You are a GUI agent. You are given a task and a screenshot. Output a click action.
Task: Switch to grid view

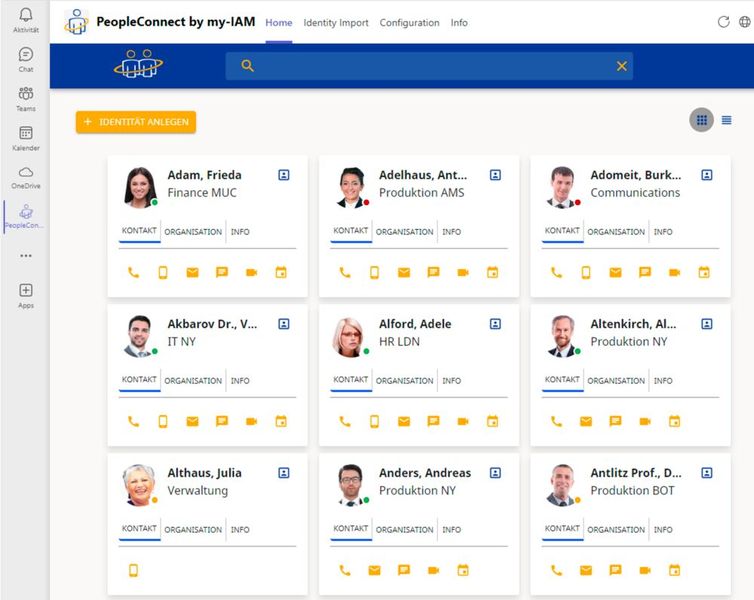pos(702,120)
